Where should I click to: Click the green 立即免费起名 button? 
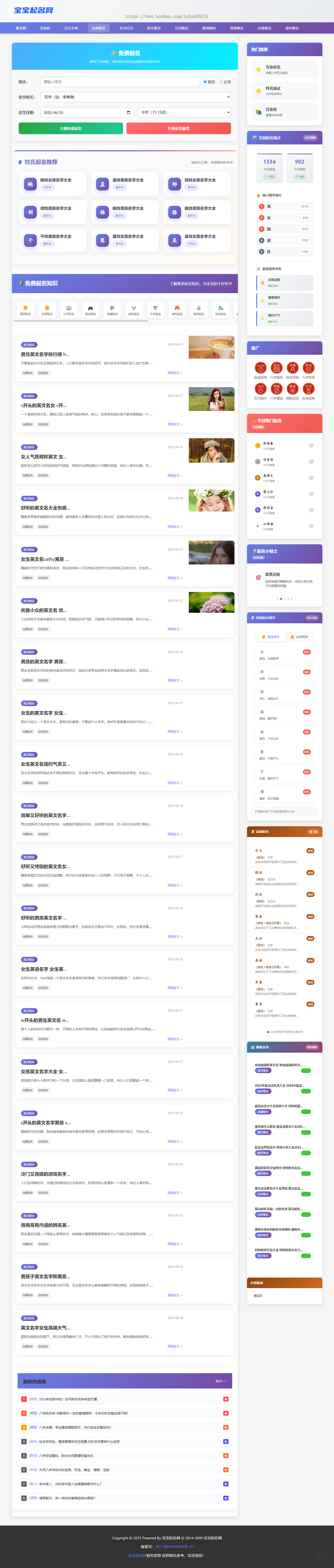click(x=71, y=129)
